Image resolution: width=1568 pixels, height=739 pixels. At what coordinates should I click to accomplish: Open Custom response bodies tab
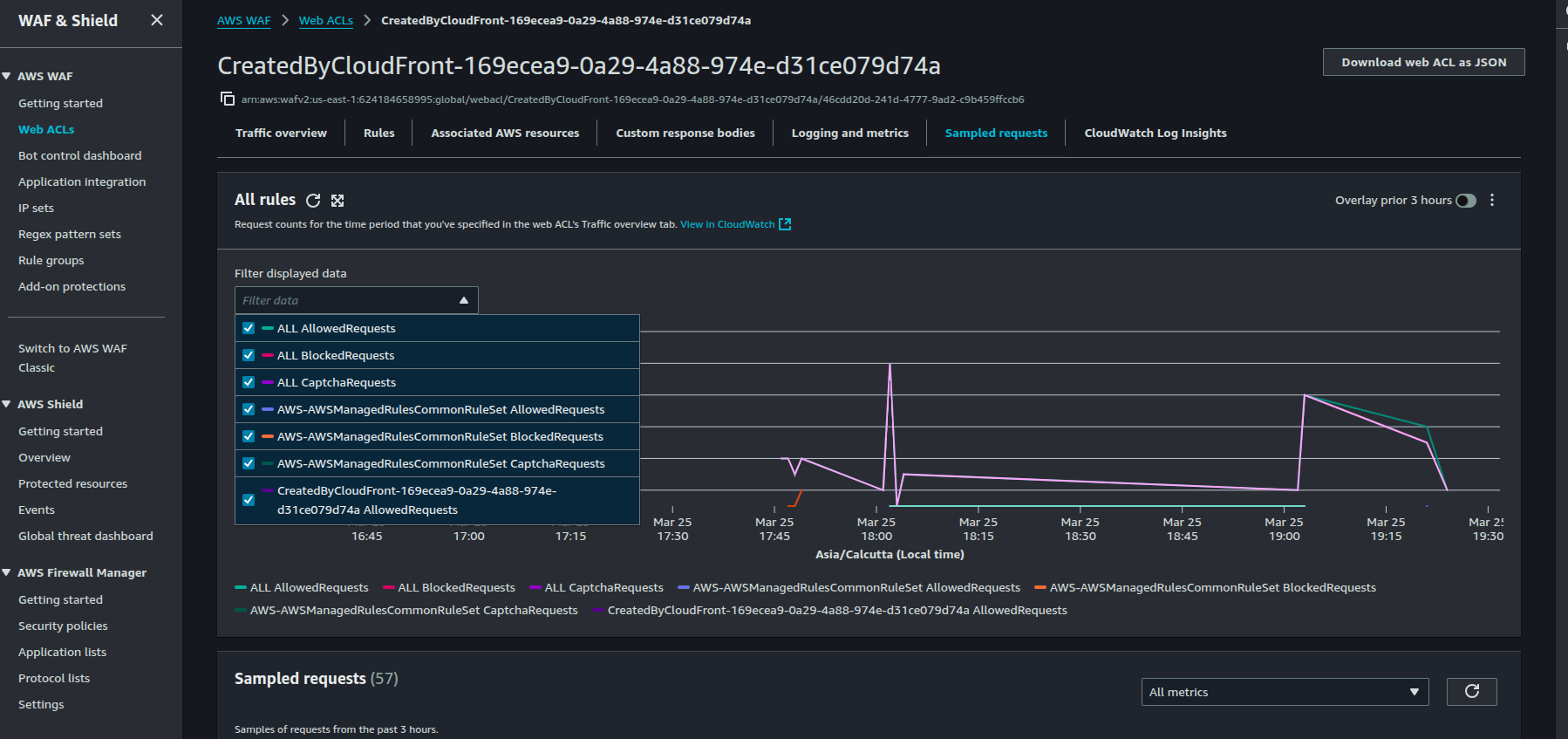[685, 133]
